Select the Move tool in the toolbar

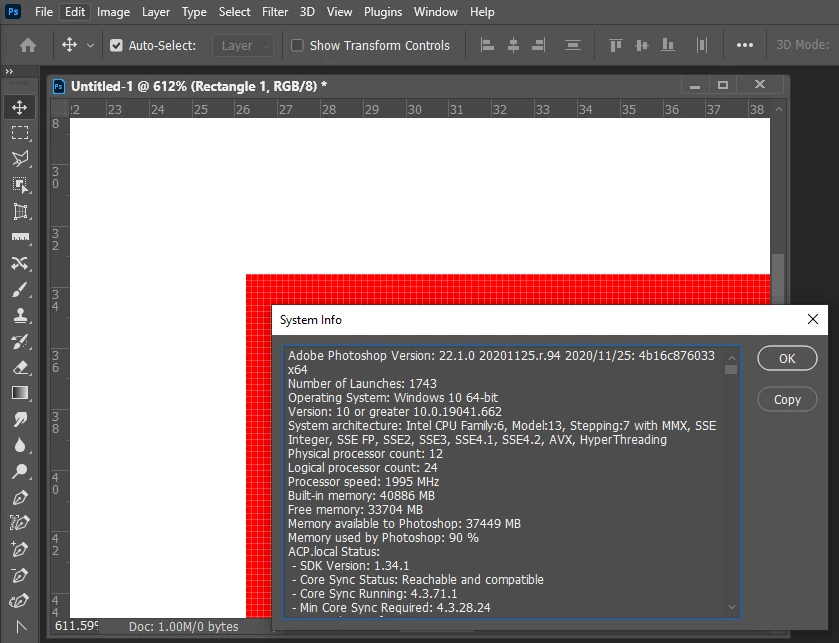tap(20, 107)
